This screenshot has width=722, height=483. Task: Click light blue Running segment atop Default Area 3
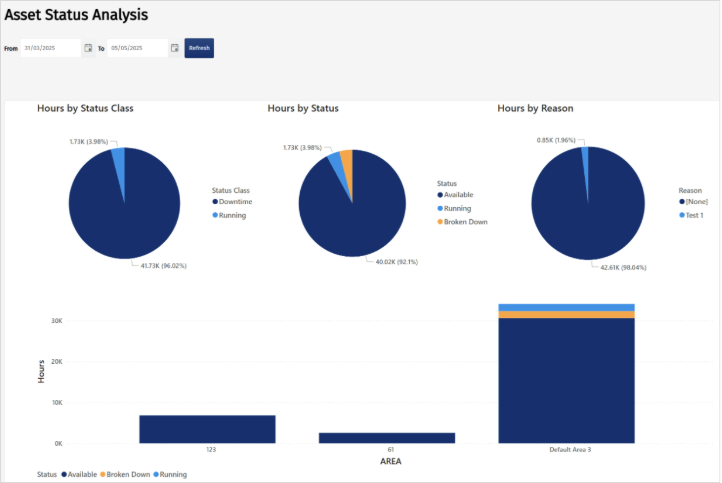click(566, 308)
